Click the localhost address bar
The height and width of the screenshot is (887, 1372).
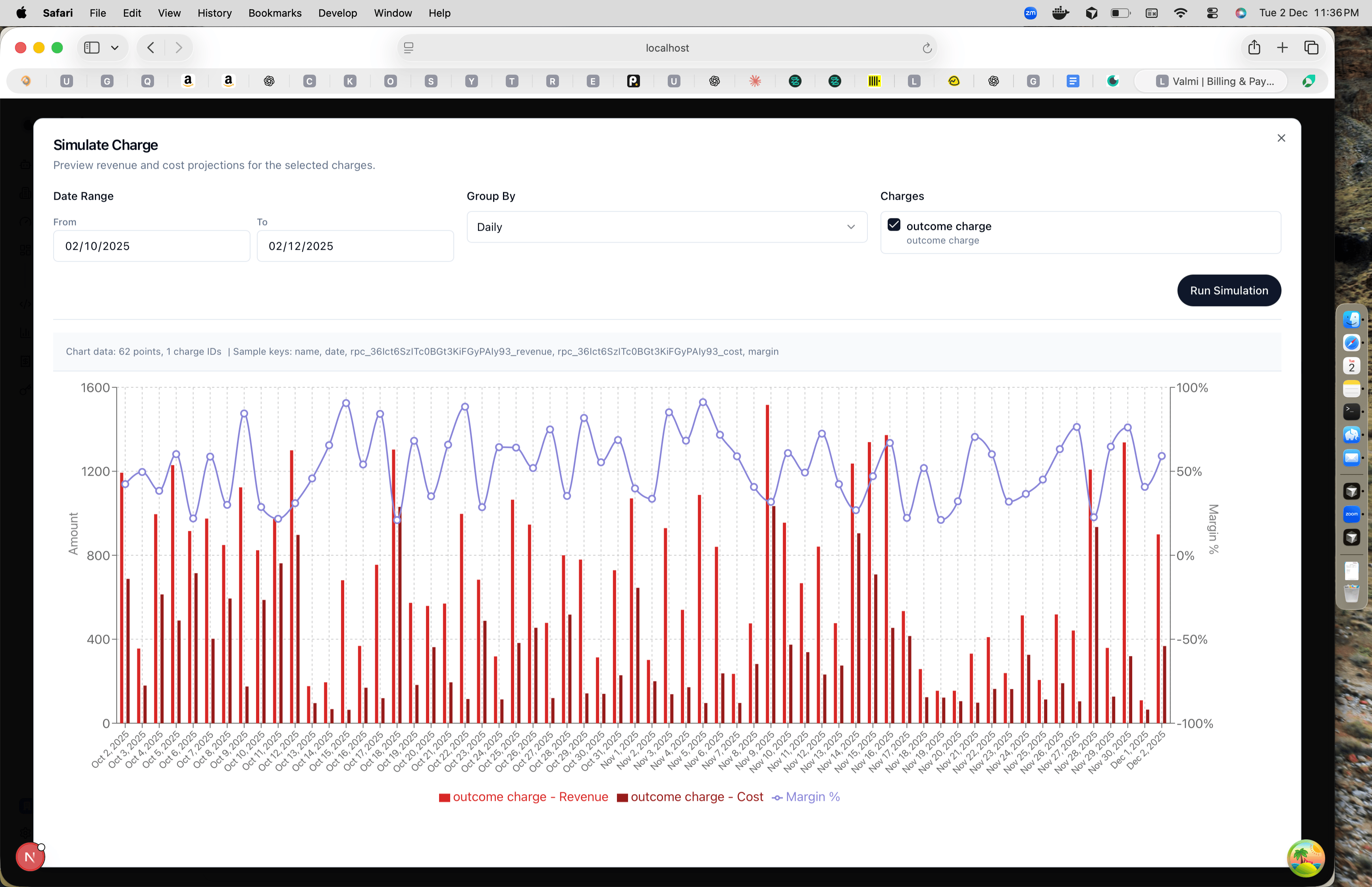667,48
